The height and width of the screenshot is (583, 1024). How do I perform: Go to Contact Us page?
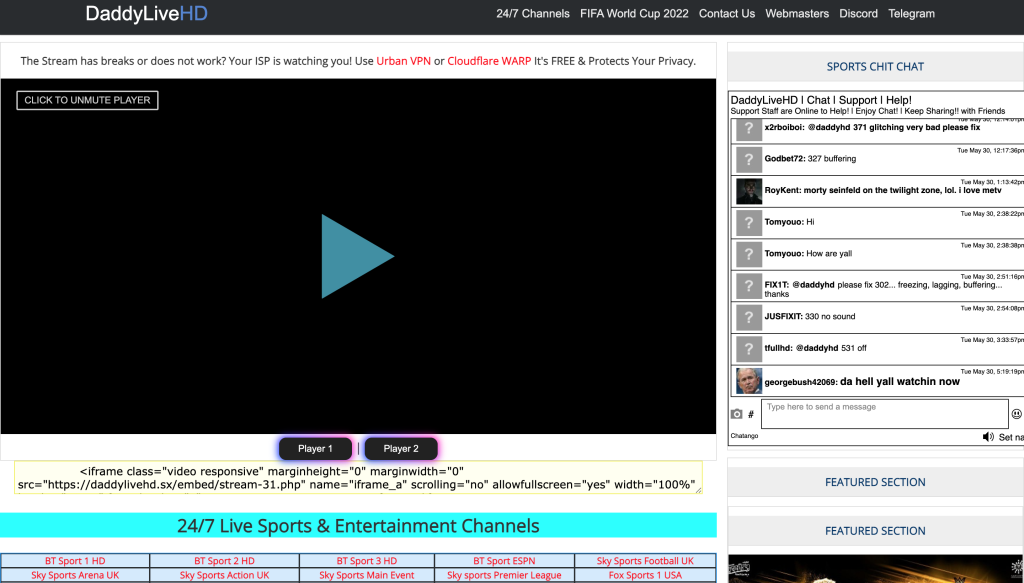[x=727, y=14]
